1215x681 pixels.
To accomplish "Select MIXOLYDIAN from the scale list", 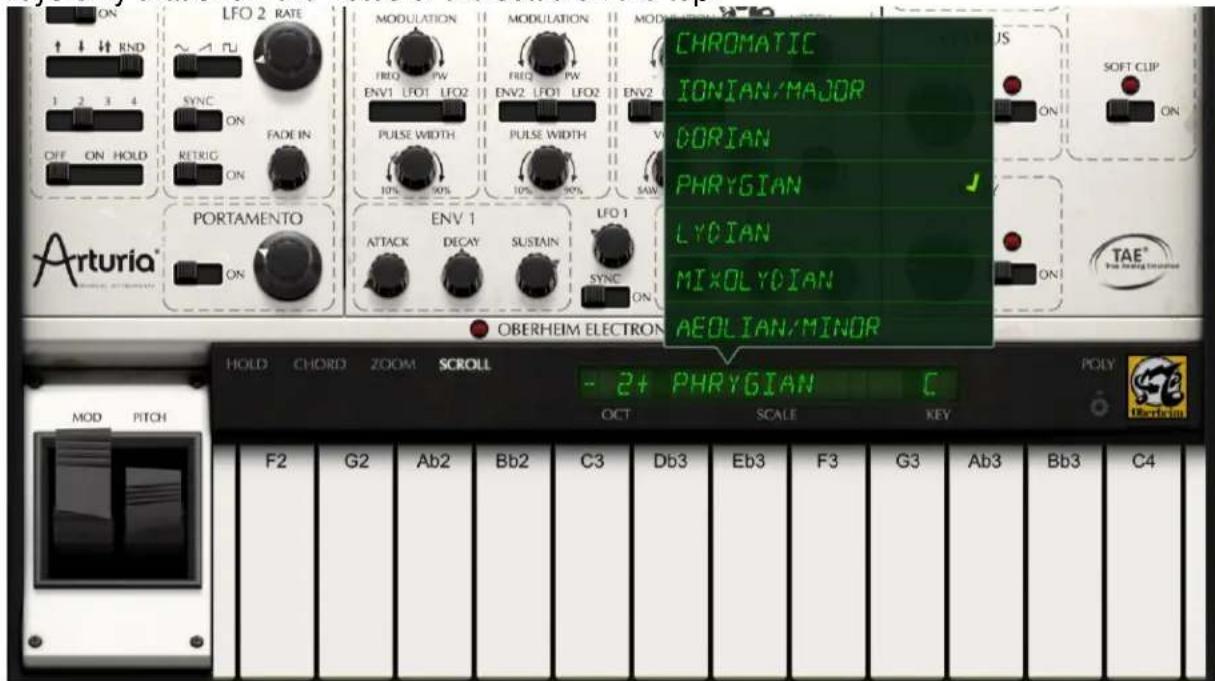I will click(x=829, y=278).
